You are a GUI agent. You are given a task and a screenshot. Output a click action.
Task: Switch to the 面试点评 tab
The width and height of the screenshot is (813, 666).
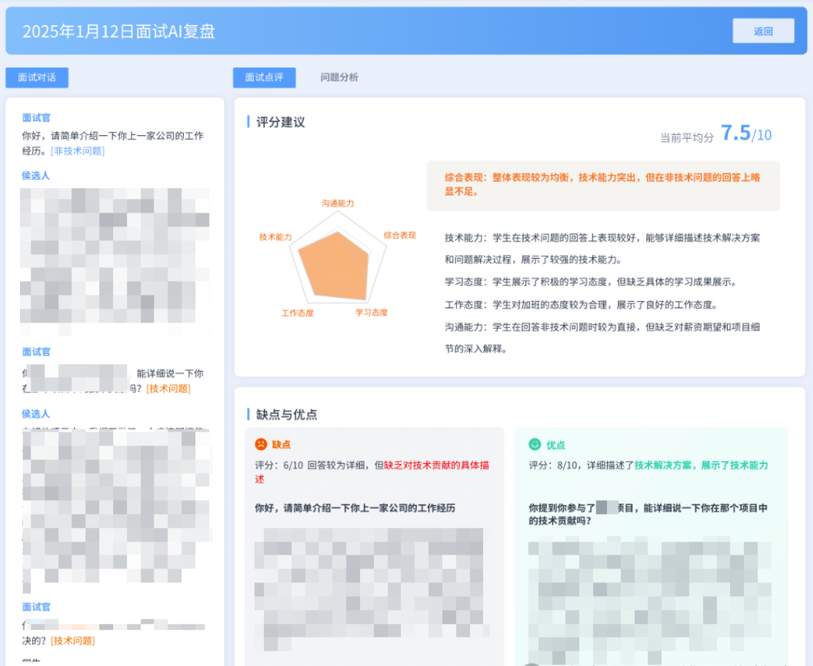264,78
